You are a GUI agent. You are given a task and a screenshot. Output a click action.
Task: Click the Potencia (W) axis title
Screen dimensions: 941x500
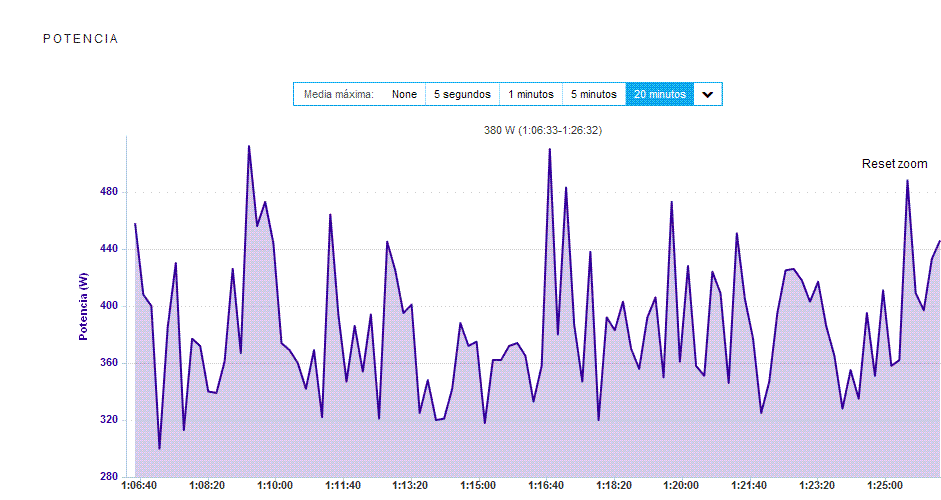click(x=85, y=306)
